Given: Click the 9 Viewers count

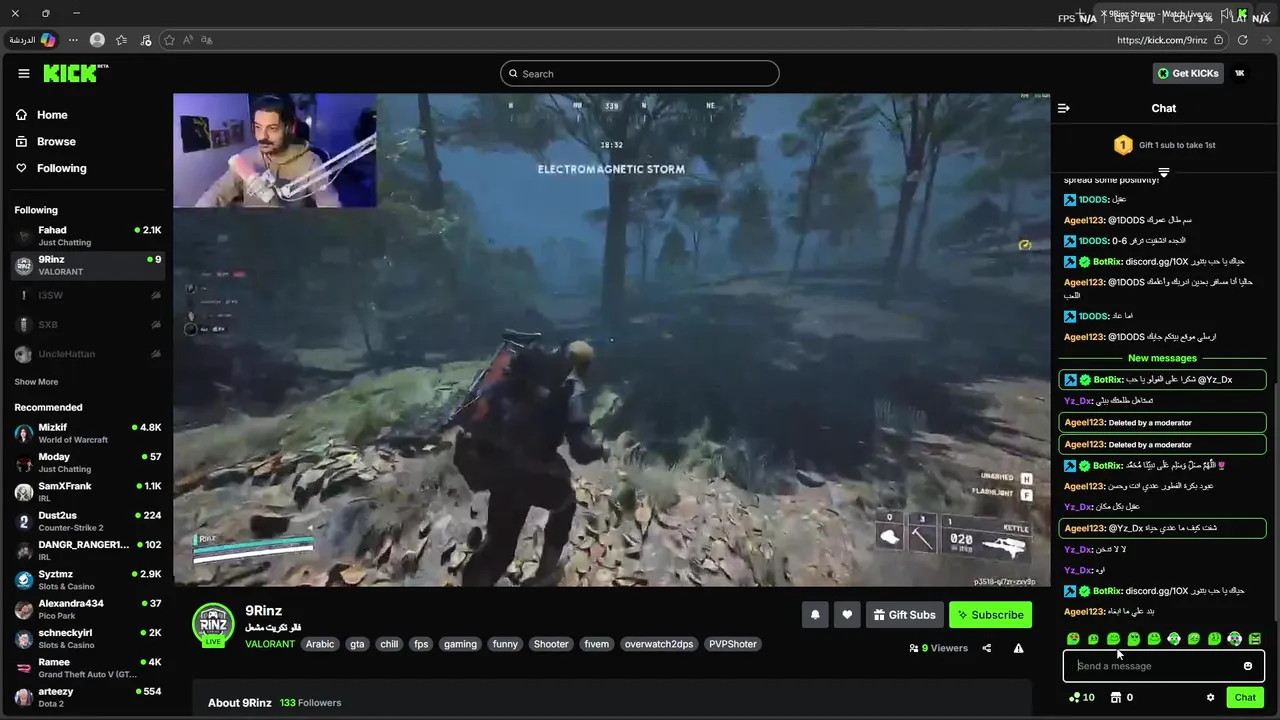Looking at the screenshot, I should [x=938, y=648].
